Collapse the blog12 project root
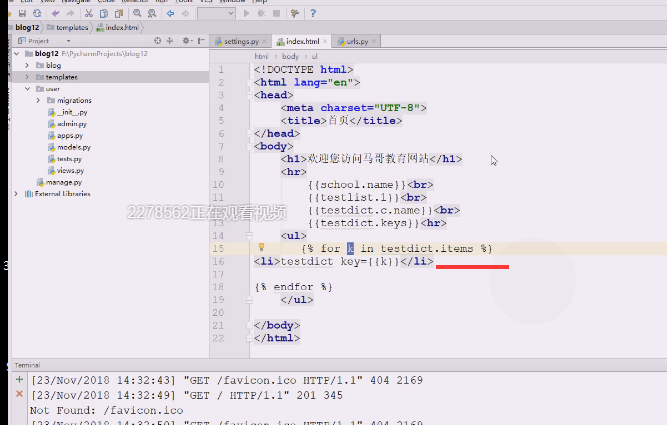This screenshot has width=667, height=425. coord(17,54)
